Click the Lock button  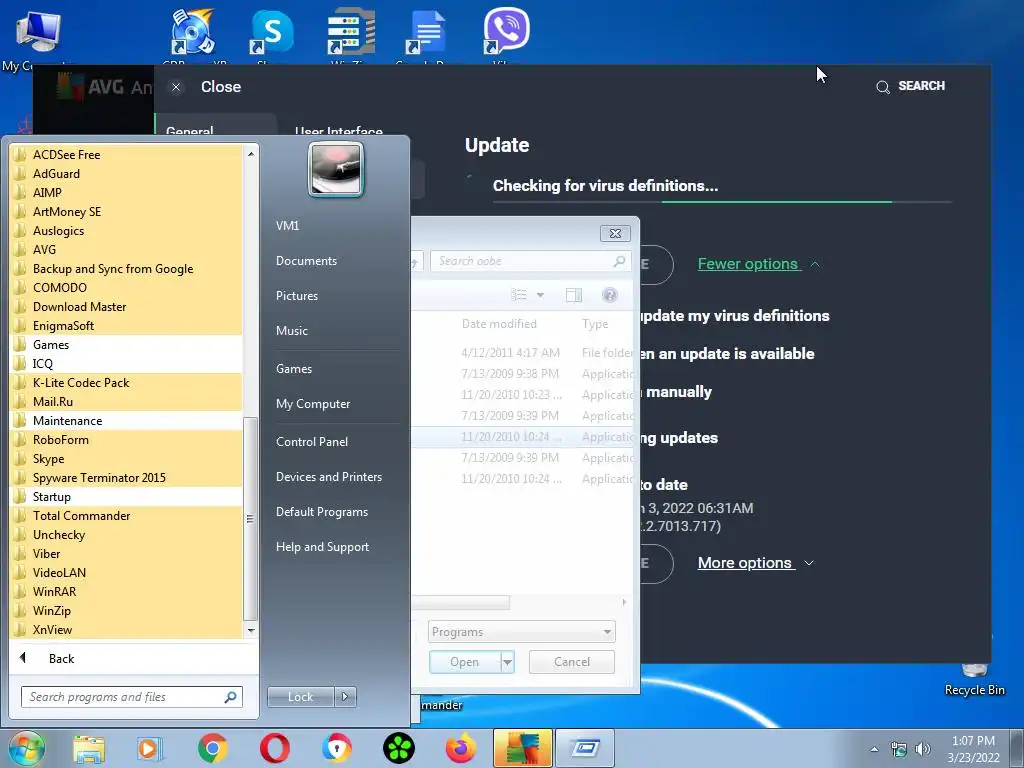(x=300, y=697)
